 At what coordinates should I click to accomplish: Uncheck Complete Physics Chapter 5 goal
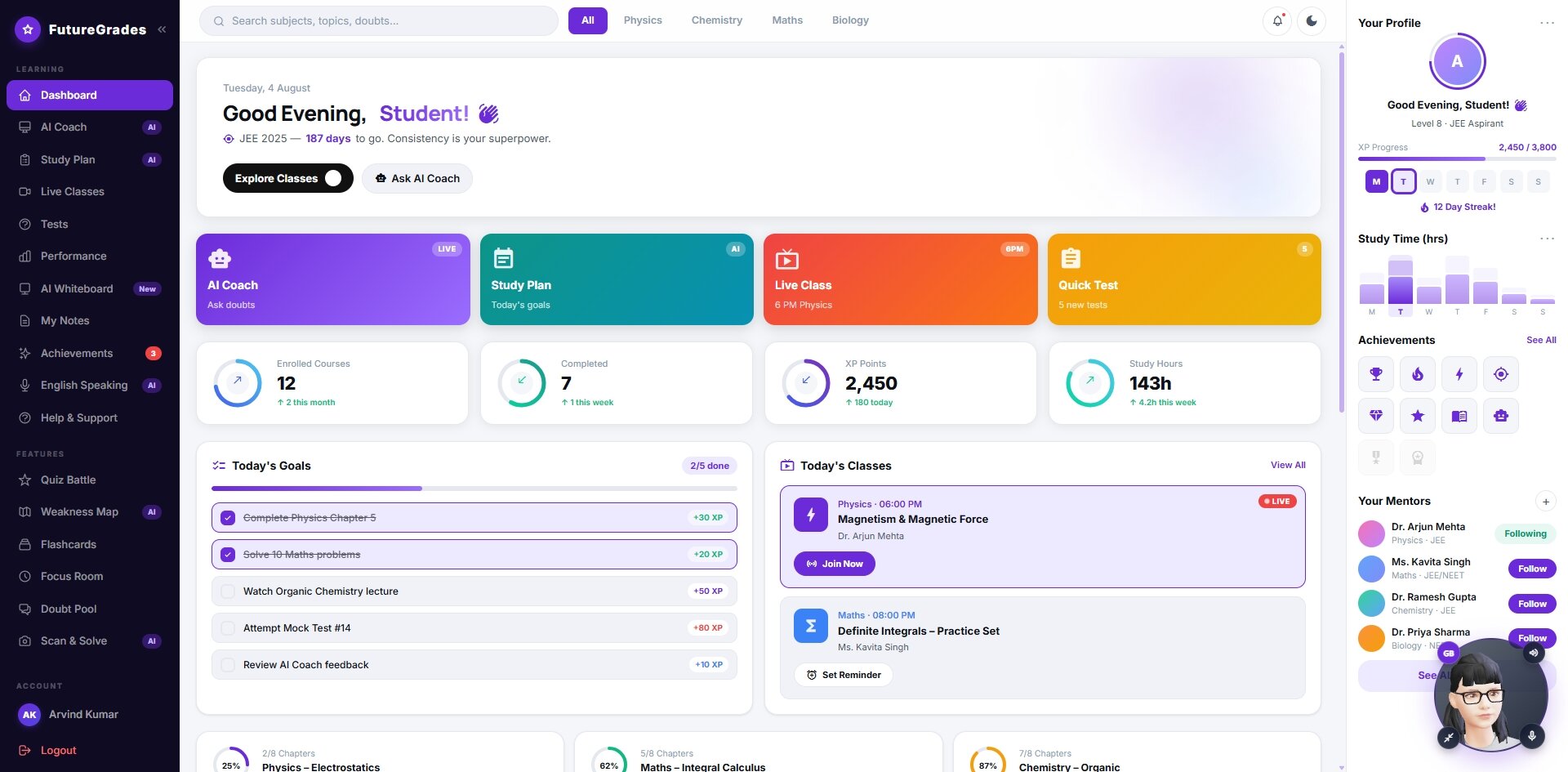coord(228,518)
